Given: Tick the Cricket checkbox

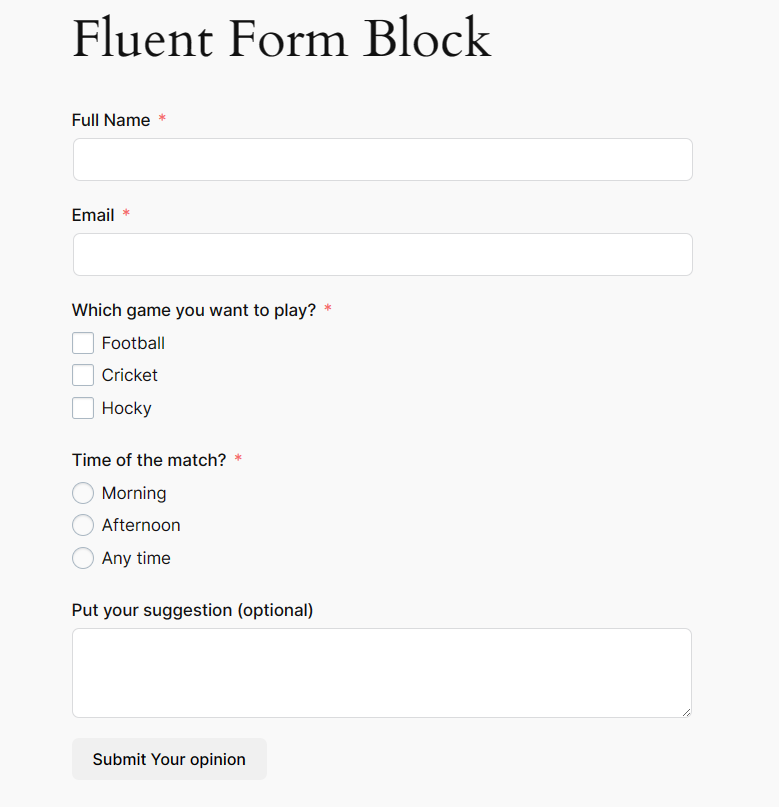Looking at the screenshot, I should [83, 376].
